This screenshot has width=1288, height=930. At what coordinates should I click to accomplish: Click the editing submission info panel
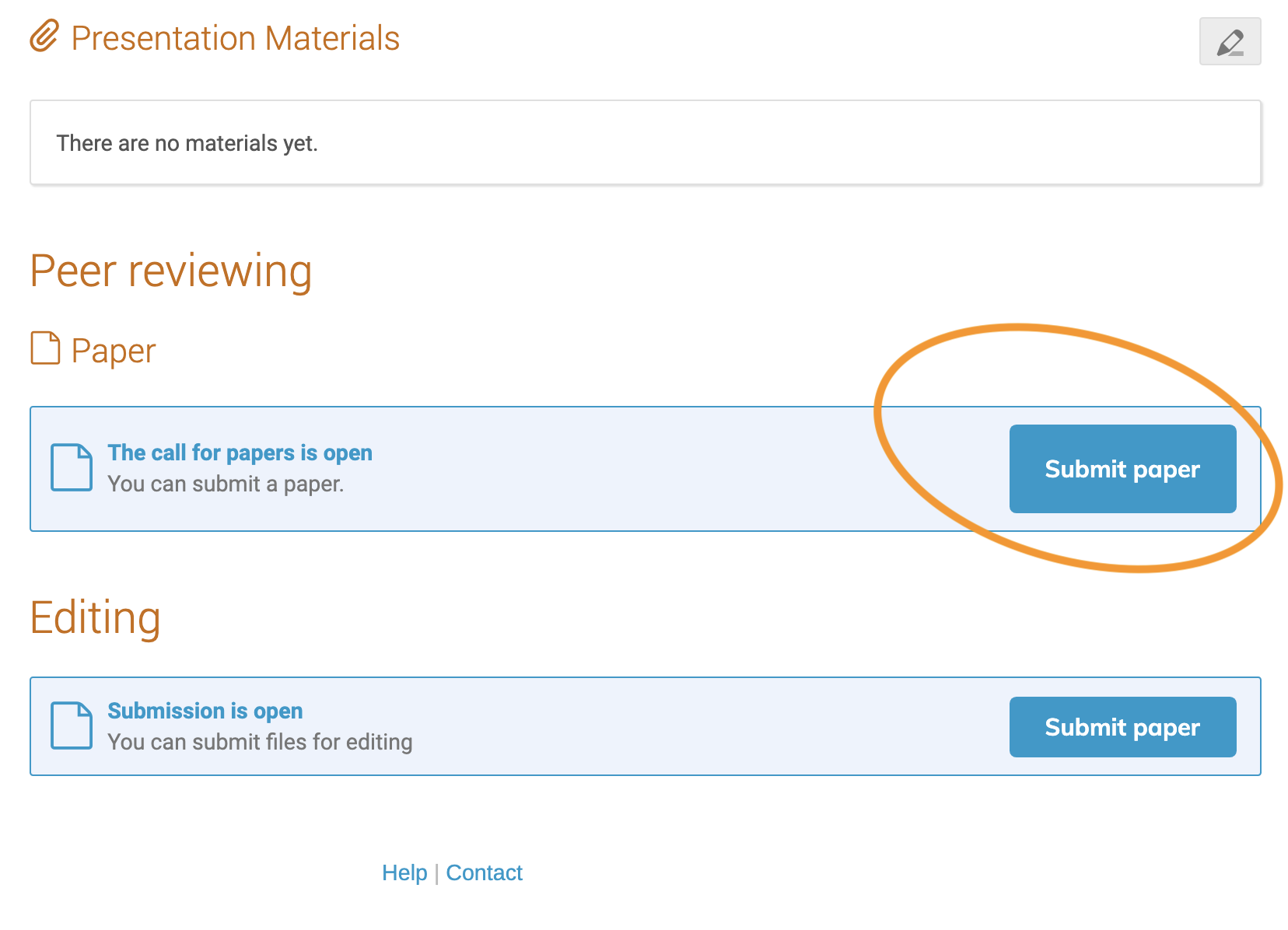645,726
